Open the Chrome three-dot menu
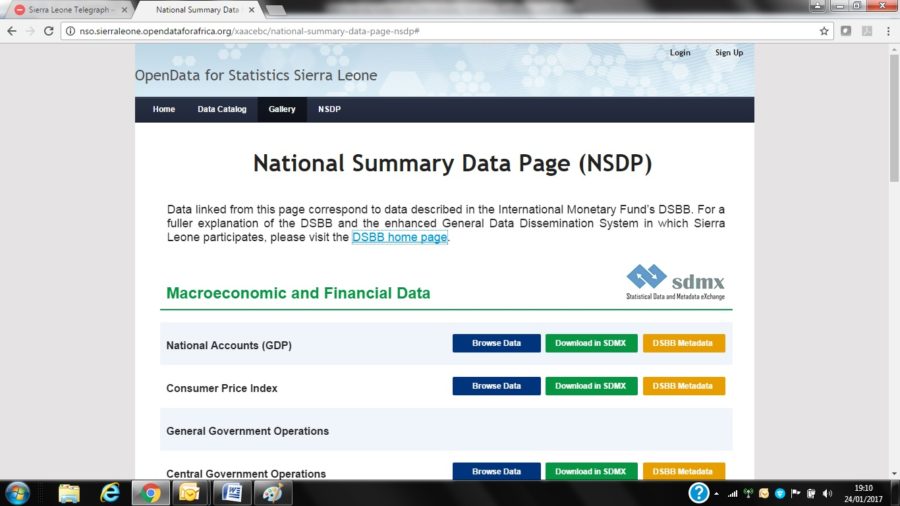The height and width of the screenshot is (506, 900). [887, 31]
